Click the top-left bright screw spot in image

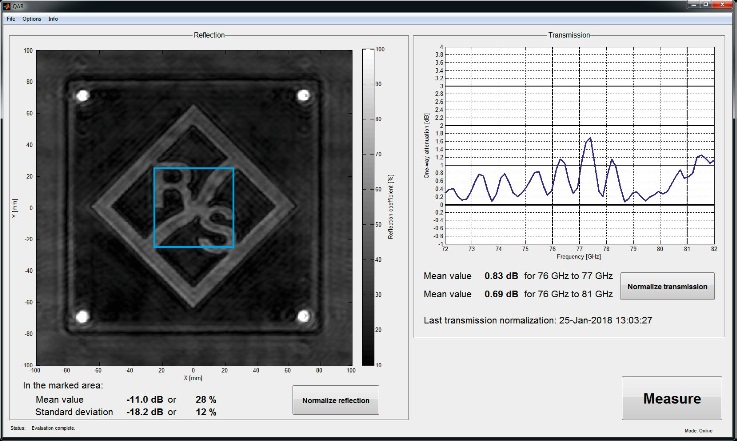(x=83, y=96)
